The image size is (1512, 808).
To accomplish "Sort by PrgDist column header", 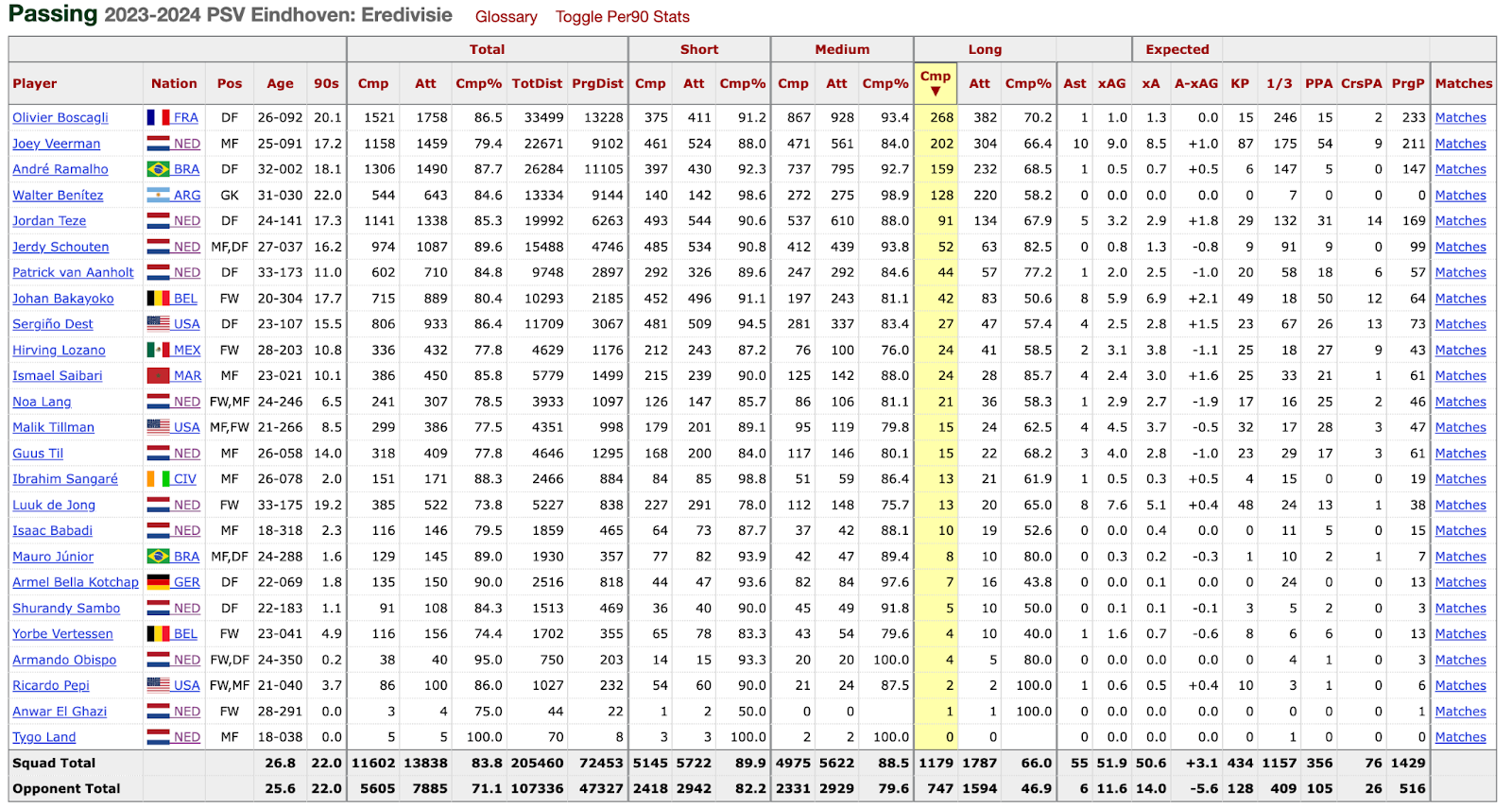I will (x=597, y=83).
